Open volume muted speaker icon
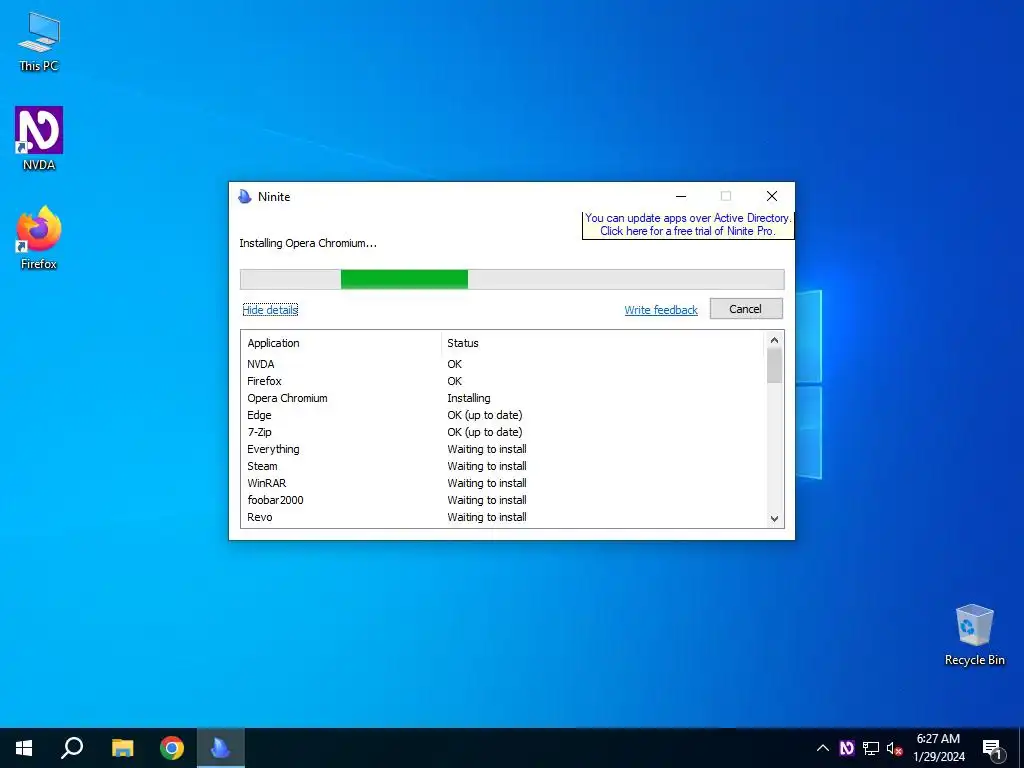Image resolution: width=1024 pixels, height=768 pixels. pos(894,748)
